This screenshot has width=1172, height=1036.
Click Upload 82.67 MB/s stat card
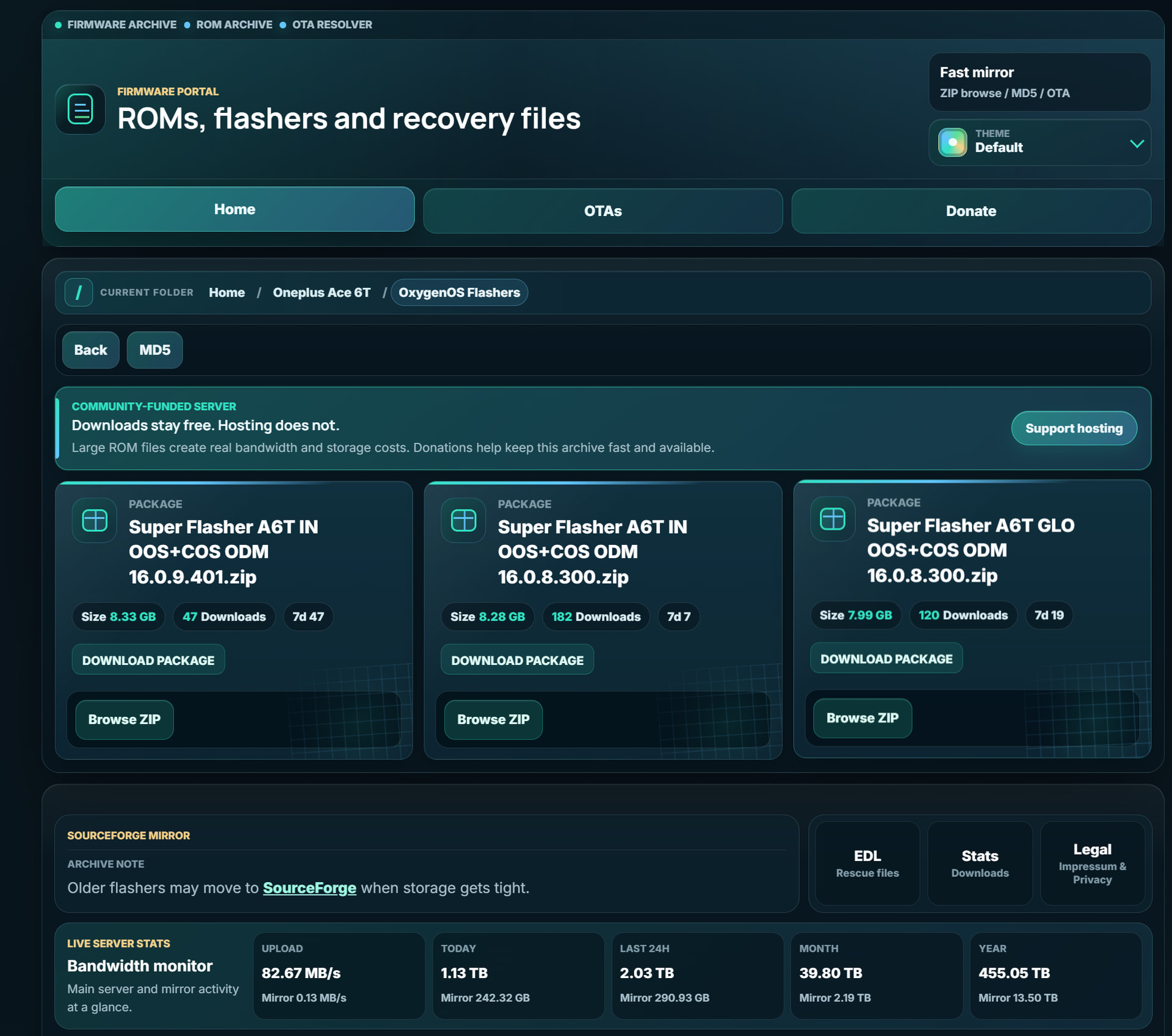(339, 976)
